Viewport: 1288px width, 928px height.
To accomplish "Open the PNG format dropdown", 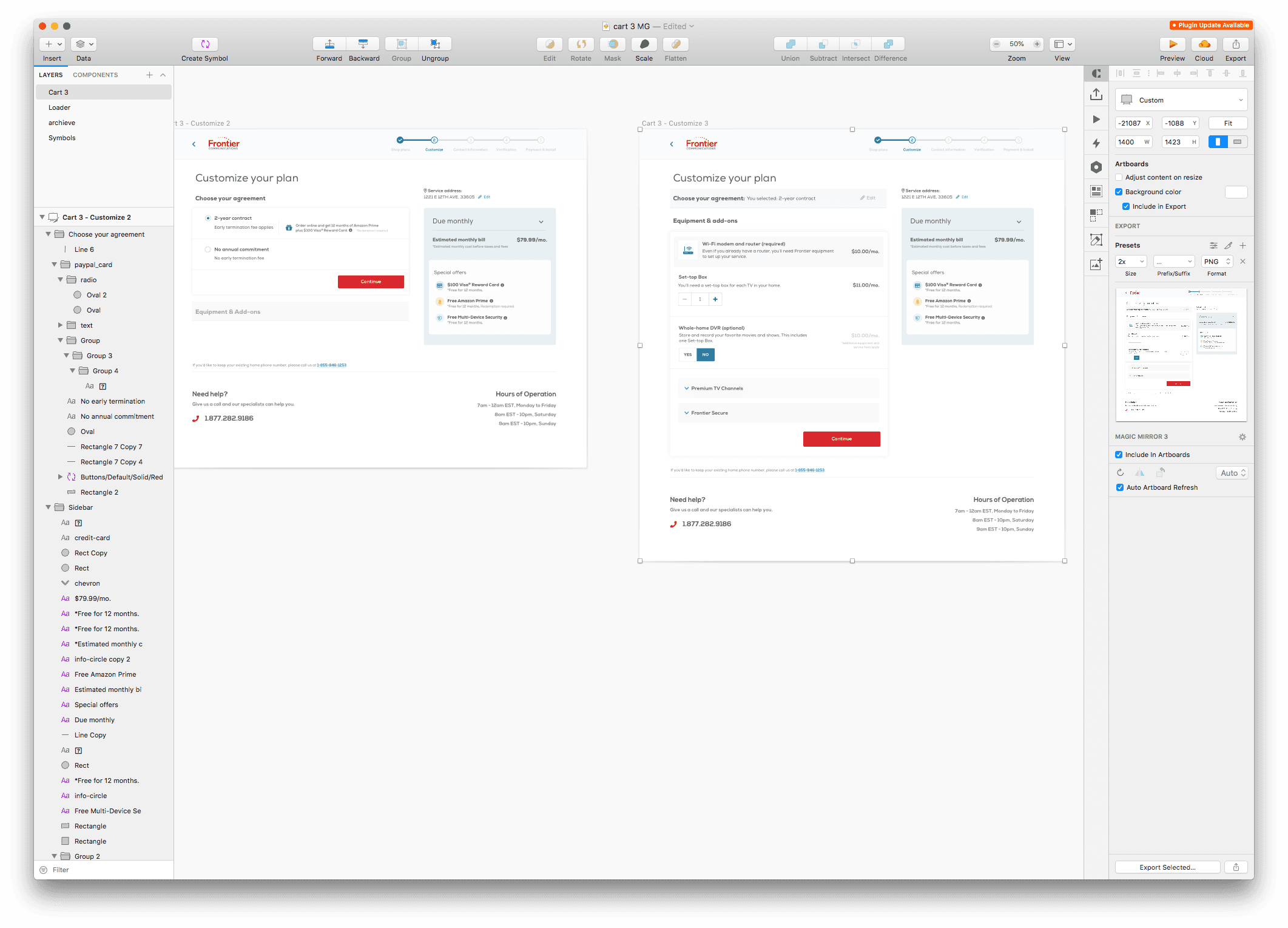I will [x=1217, y=262].
